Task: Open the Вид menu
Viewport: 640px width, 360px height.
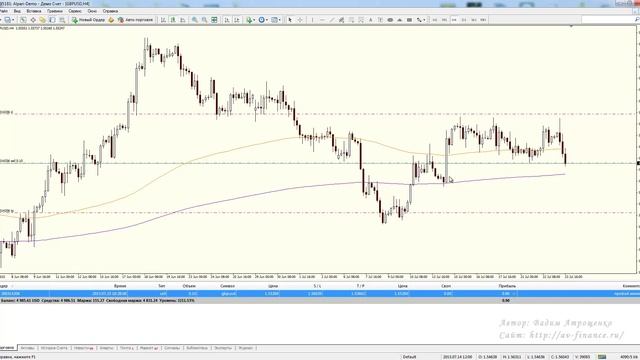Action: pyautogui.click(x=17, y=11)
